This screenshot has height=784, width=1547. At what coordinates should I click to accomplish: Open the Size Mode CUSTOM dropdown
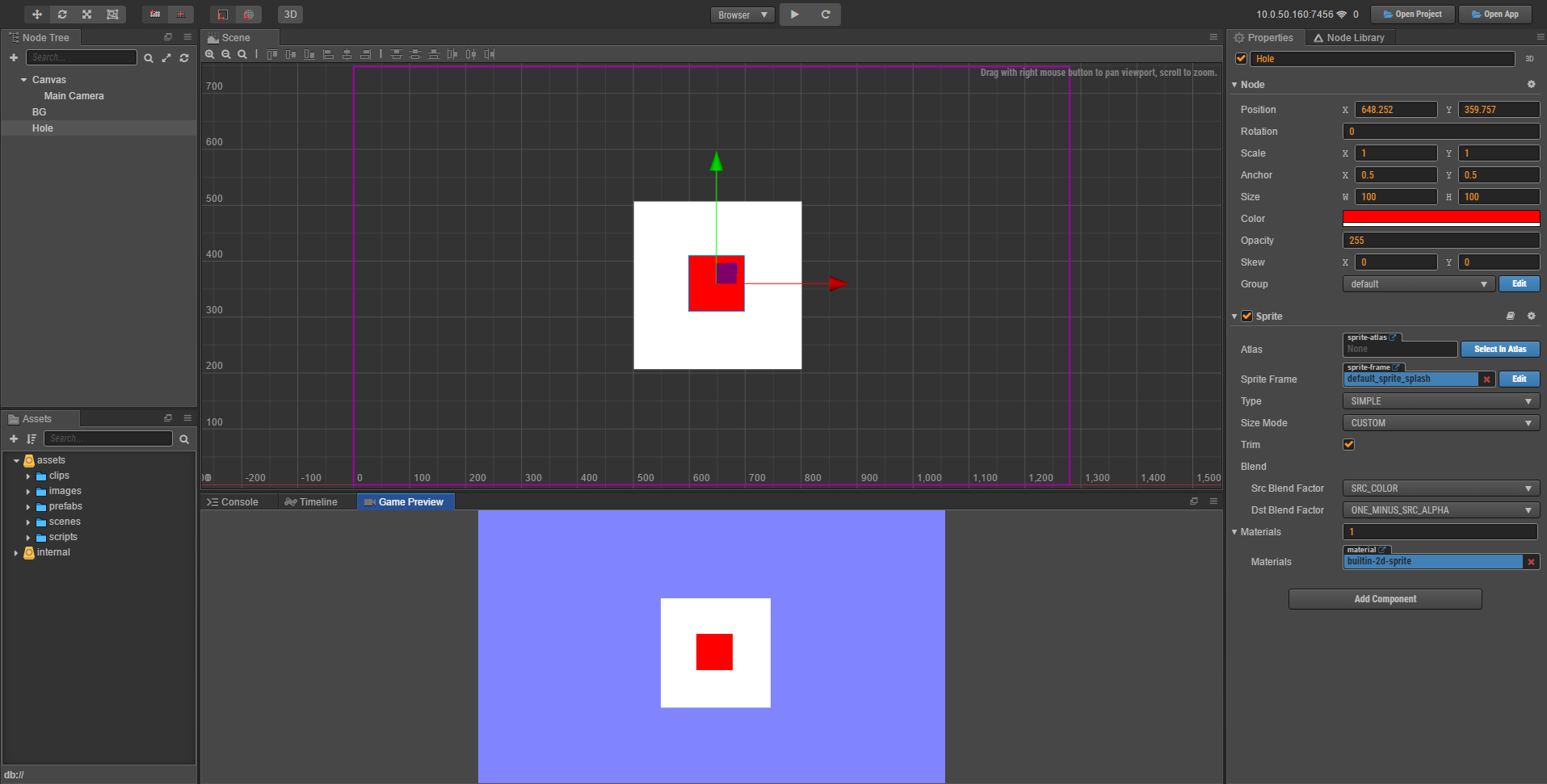tap(1440, 423)
